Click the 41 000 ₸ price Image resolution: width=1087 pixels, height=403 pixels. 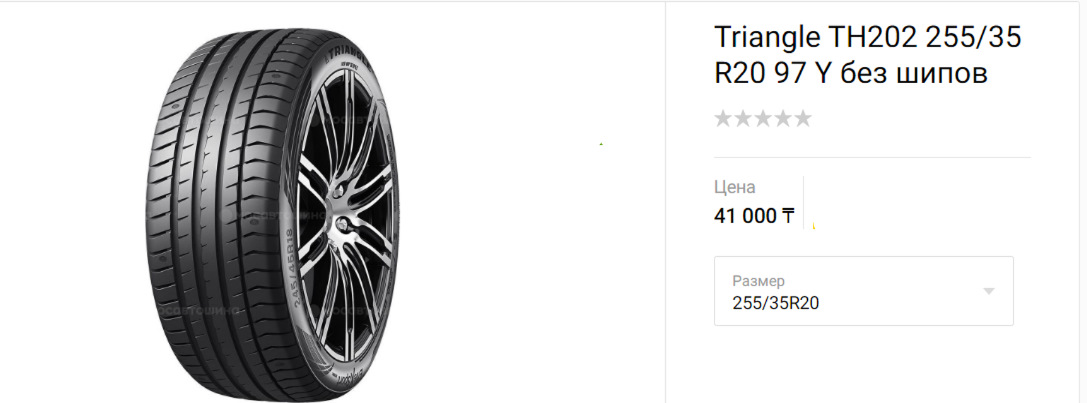[746, 215]
